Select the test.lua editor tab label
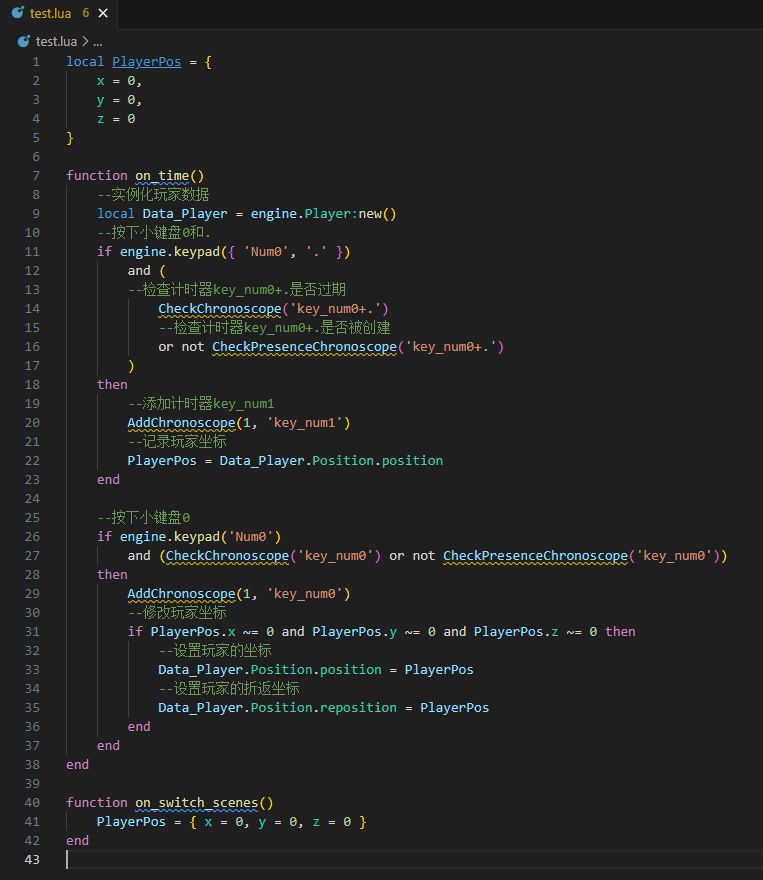The image size is (763, 880). point(51,14)
